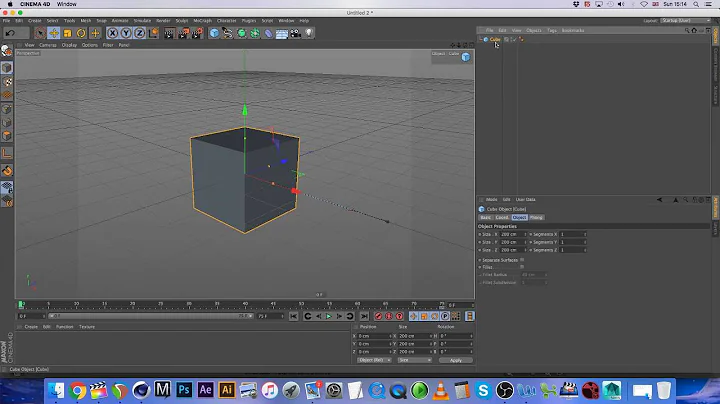Open the Simulate menu

click(142, 21)
